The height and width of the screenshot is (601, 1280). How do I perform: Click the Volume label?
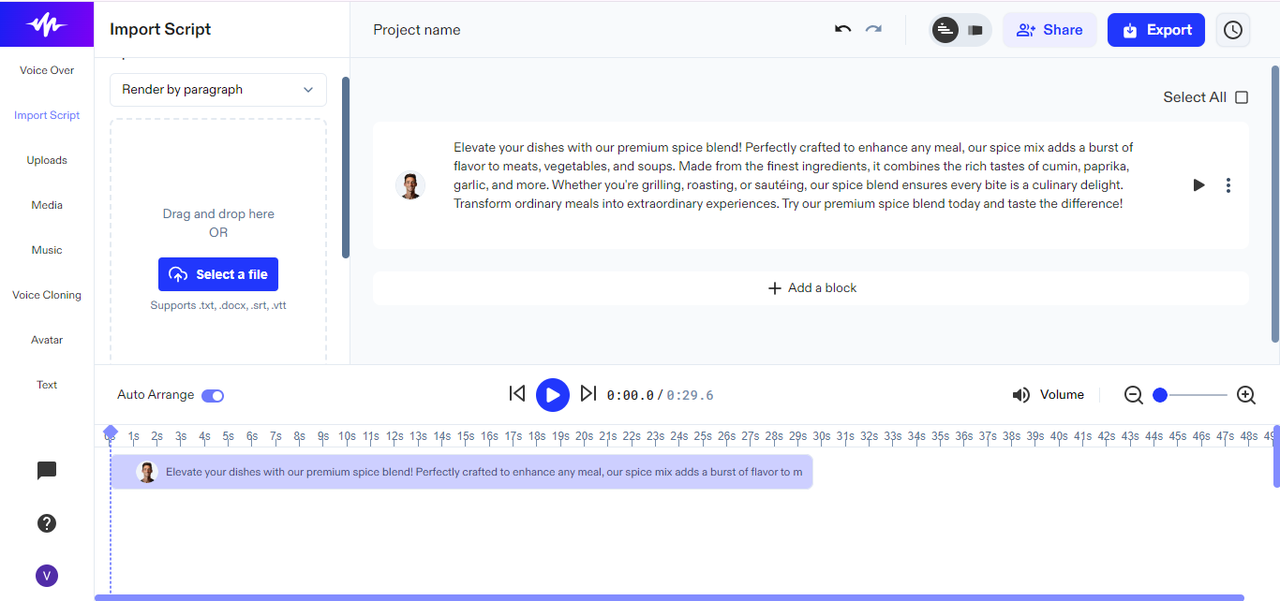coord(1062,395)
